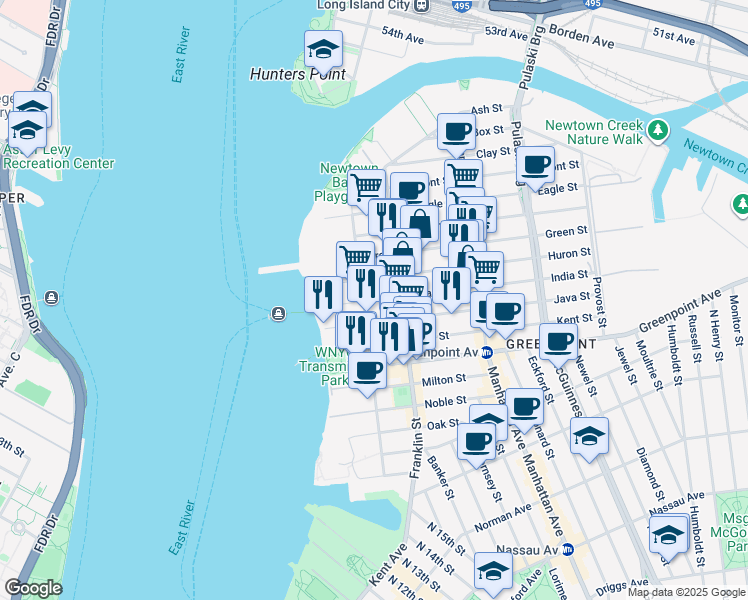
Task: Open the Google logo link
Action: [33, 588]
